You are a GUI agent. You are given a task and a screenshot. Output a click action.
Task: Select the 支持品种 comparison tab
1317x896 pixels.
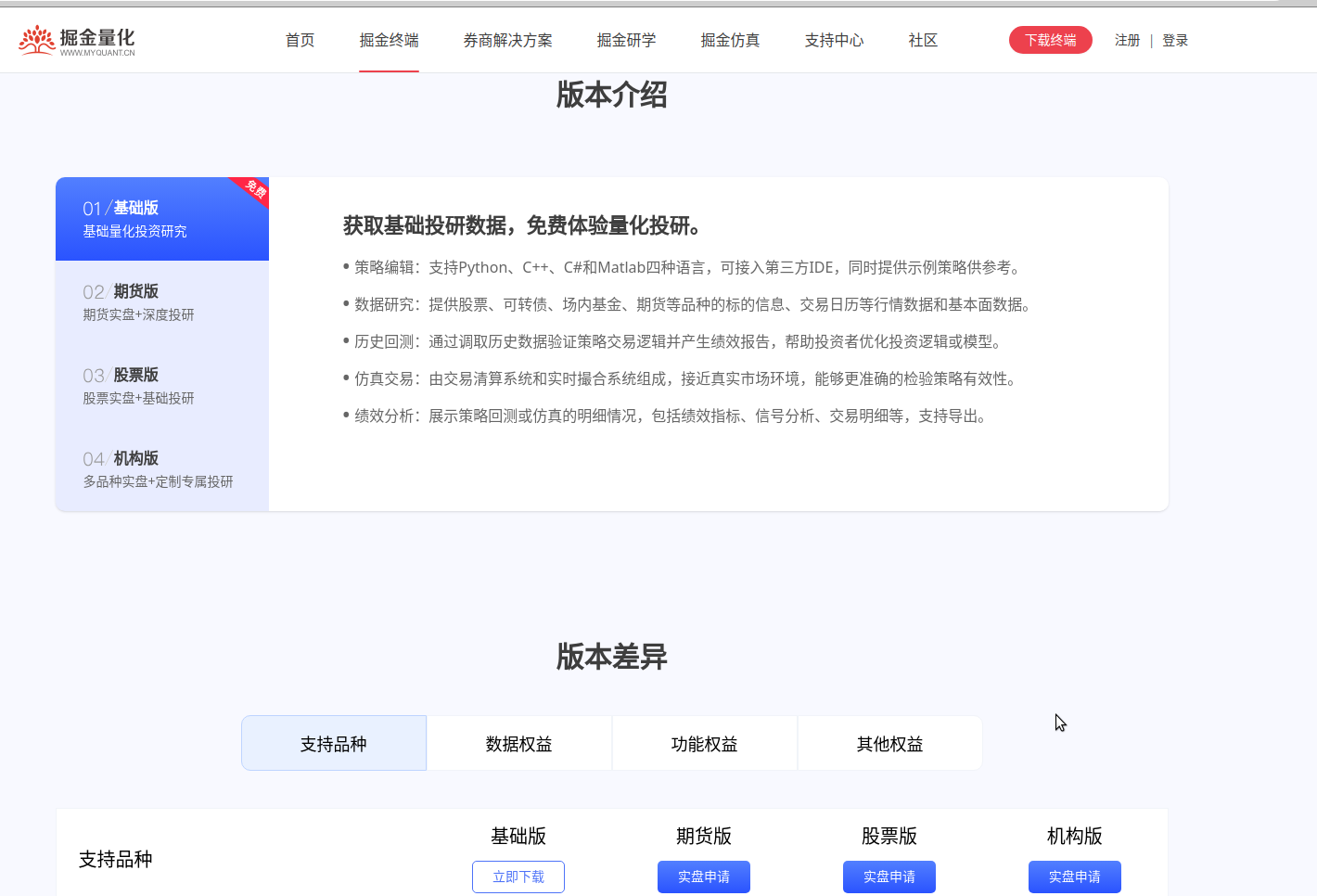(333, 742)
